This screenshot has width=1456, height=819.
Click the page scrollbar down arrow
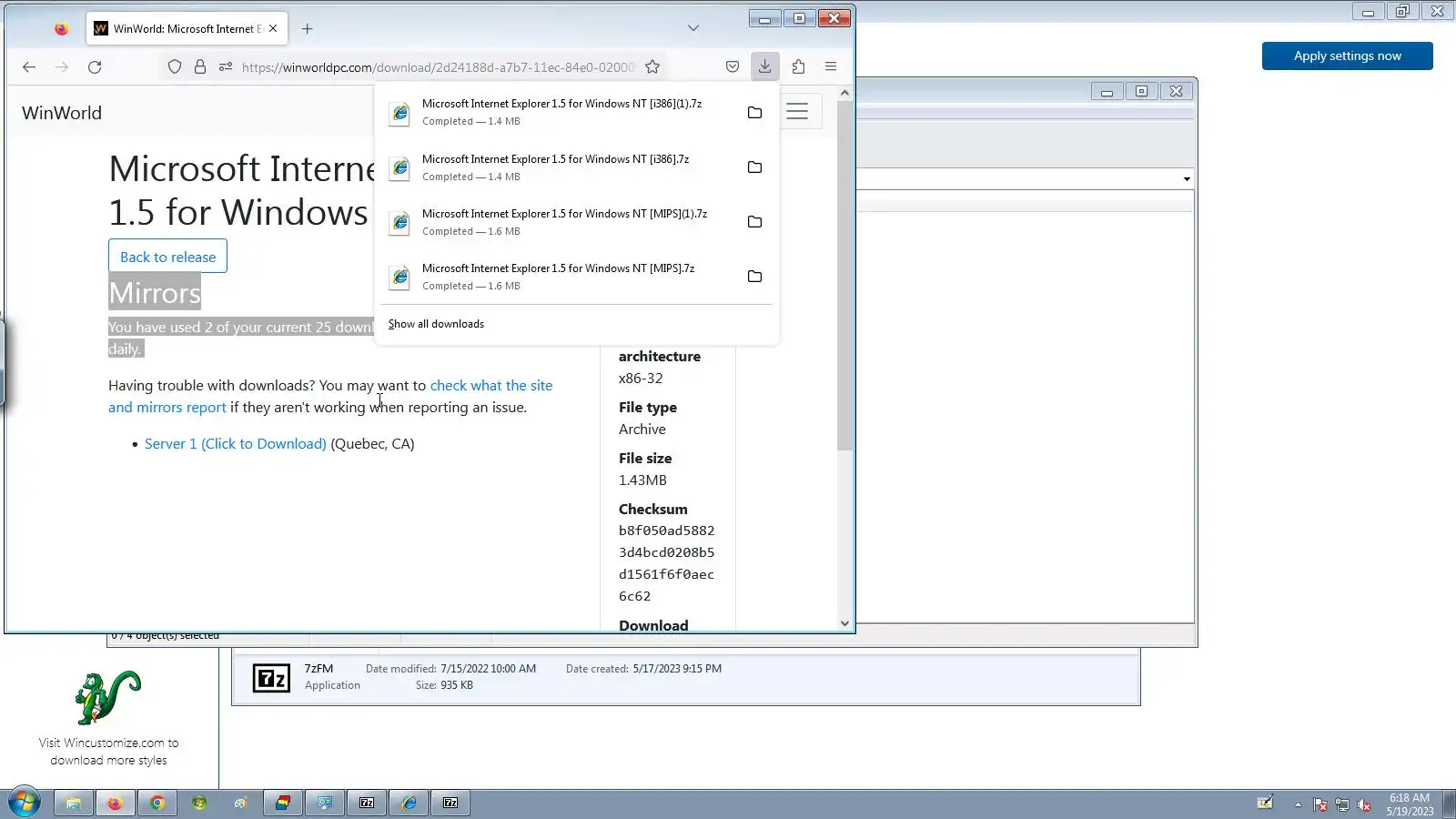tap(844, 623)
